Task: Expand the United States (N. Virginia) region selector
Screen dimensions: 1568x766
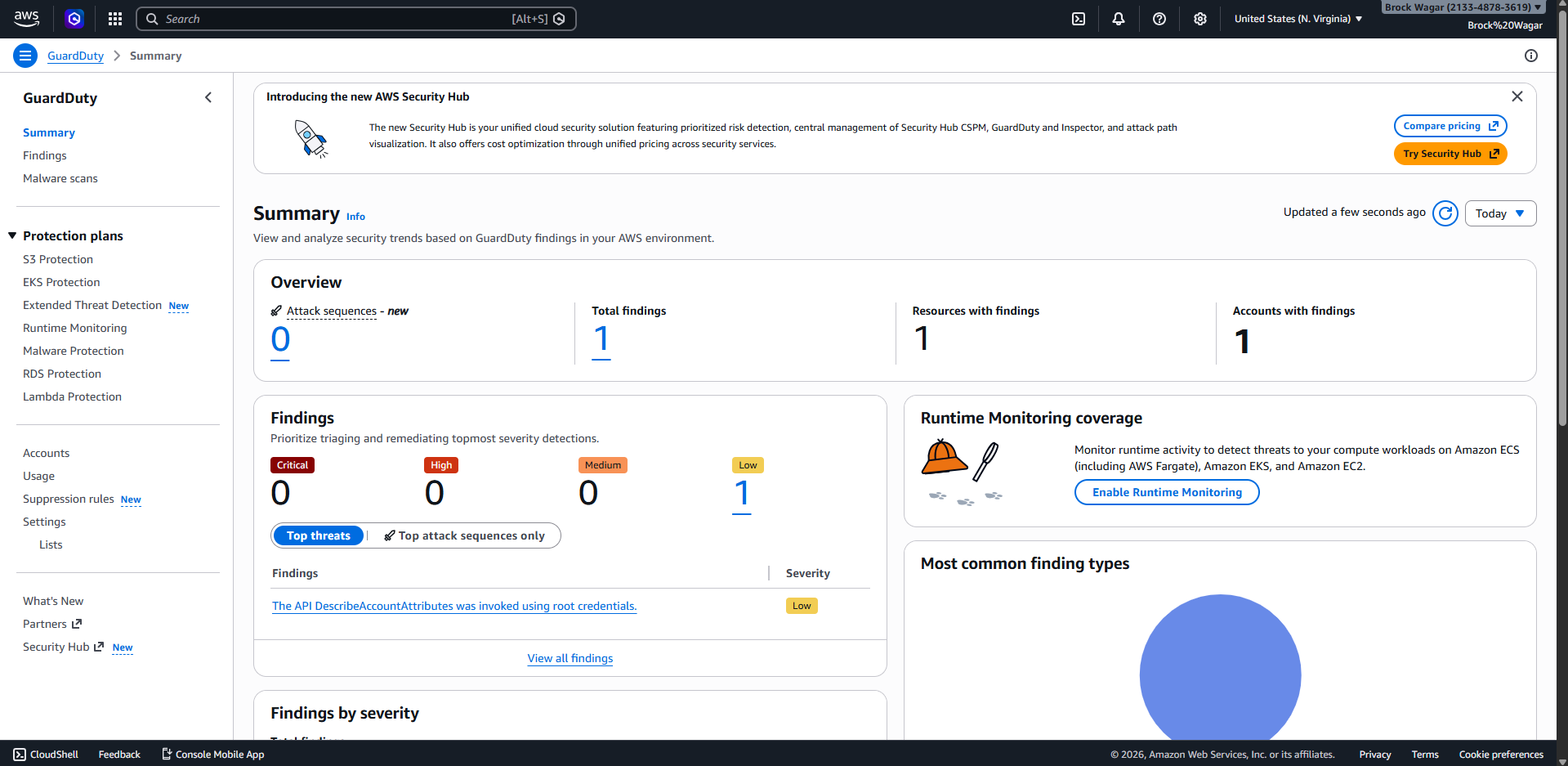Action: (1298, 19)
